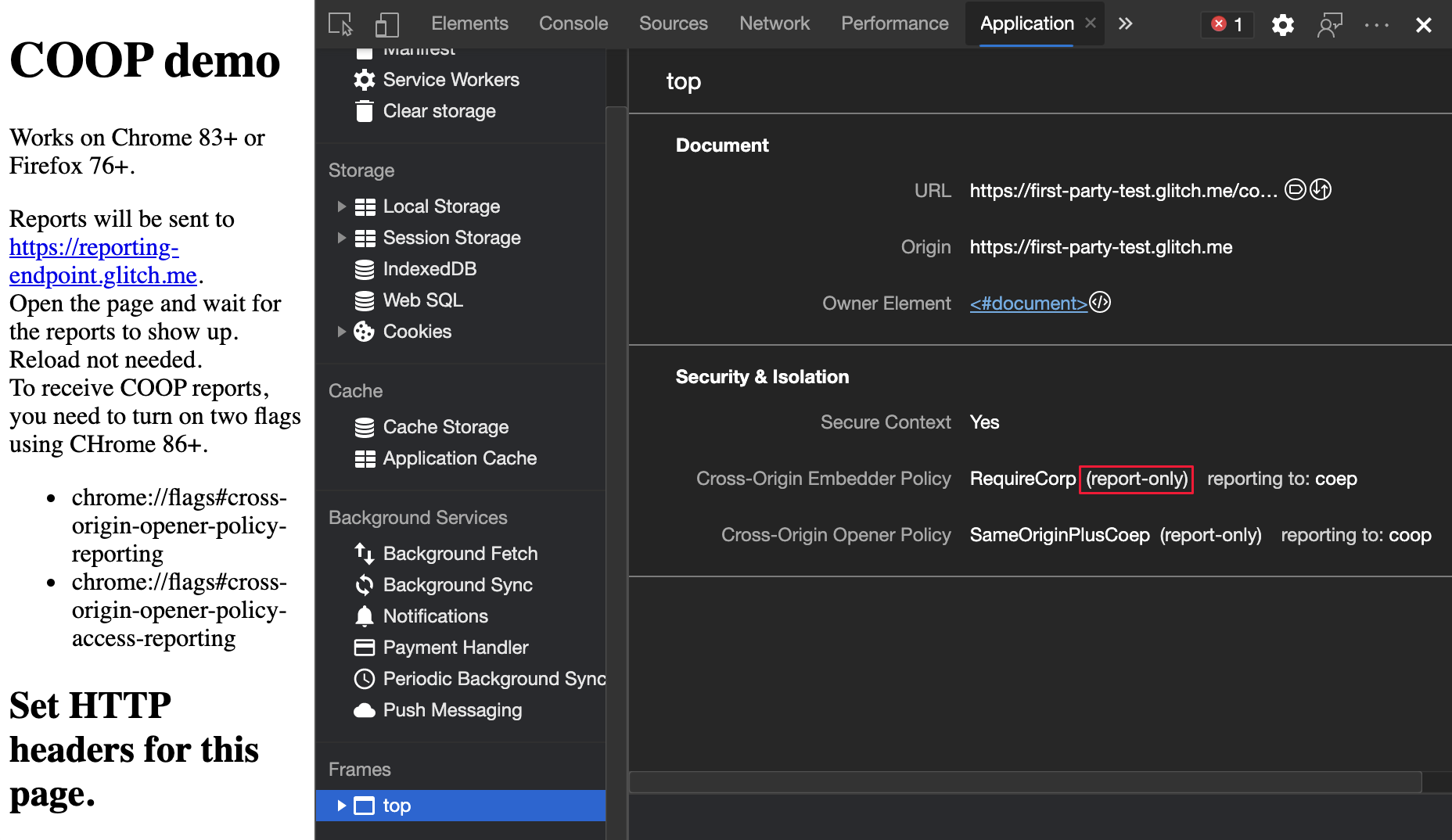Expand the top frame in Frames
Viewport: 1452px width, 840px height.
(341, 806)
